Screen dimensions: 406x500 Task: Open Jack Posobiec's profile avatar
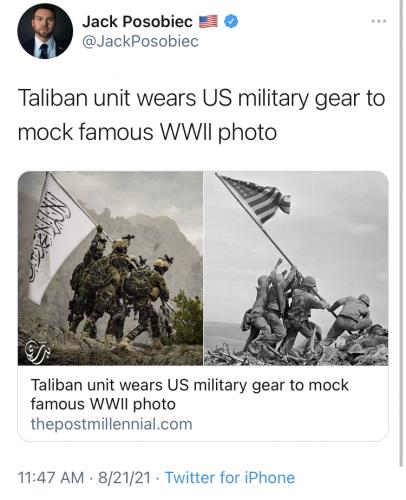45,31
